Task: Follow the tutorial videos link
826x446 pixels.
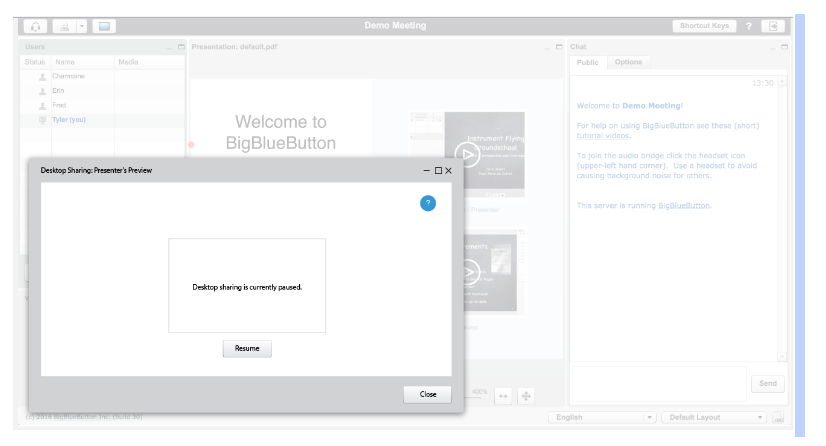Action: click(x=603, y=135)
